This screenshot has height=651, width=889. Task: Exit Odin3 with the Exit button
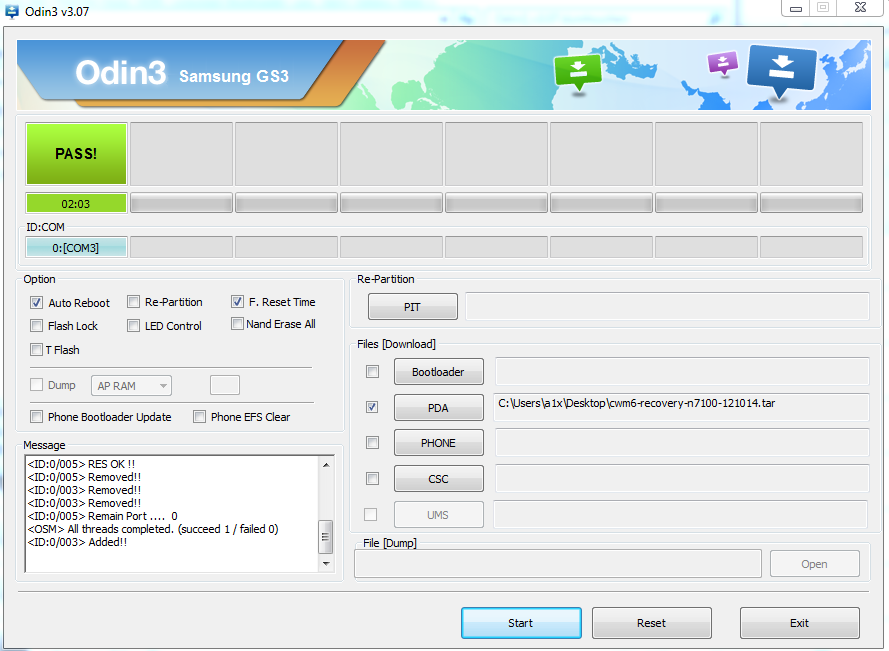click(x=799, y=623)
